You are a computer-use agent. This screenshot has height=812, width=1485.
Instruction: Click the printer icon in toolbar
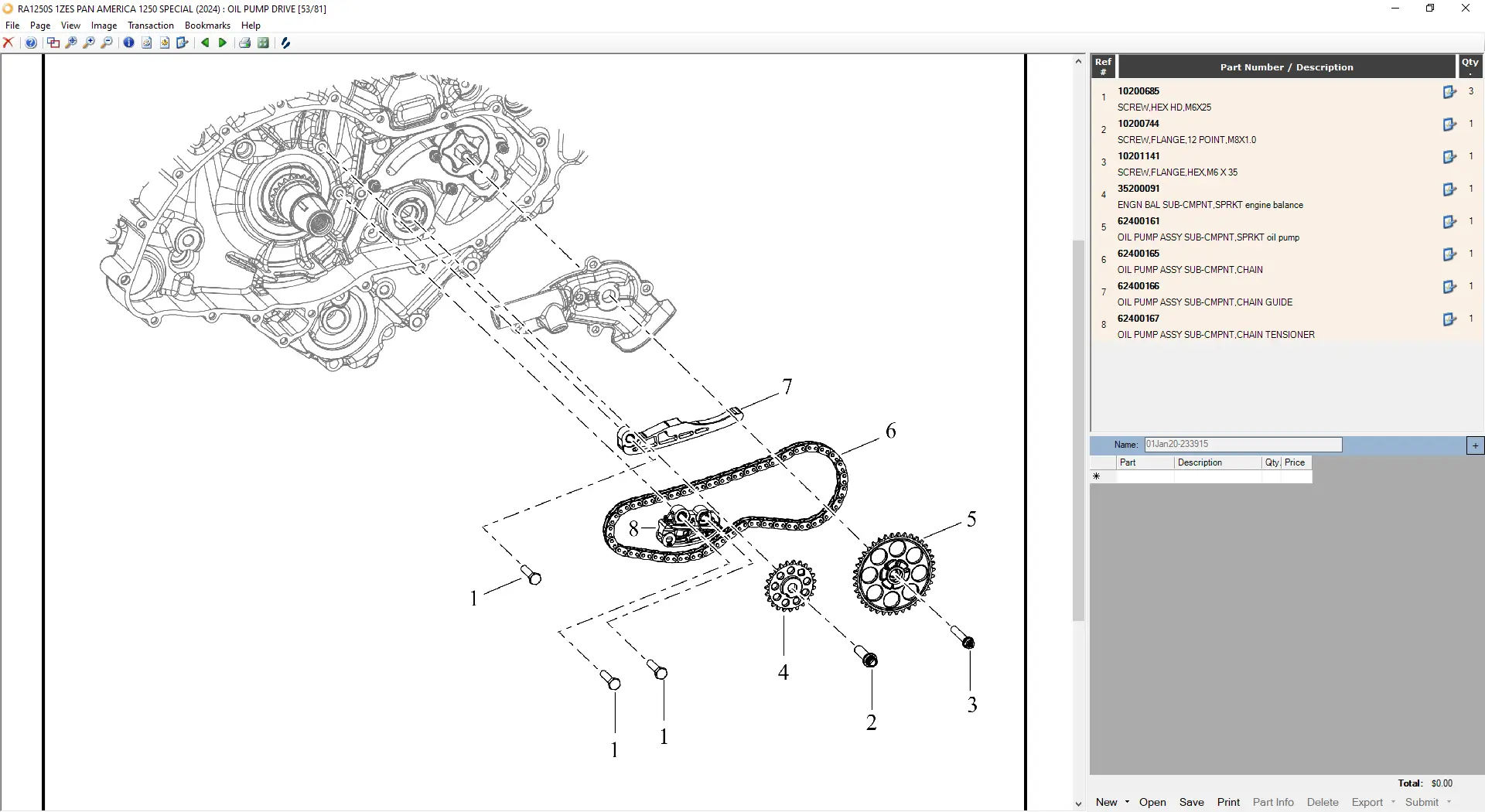pos(244,43)
